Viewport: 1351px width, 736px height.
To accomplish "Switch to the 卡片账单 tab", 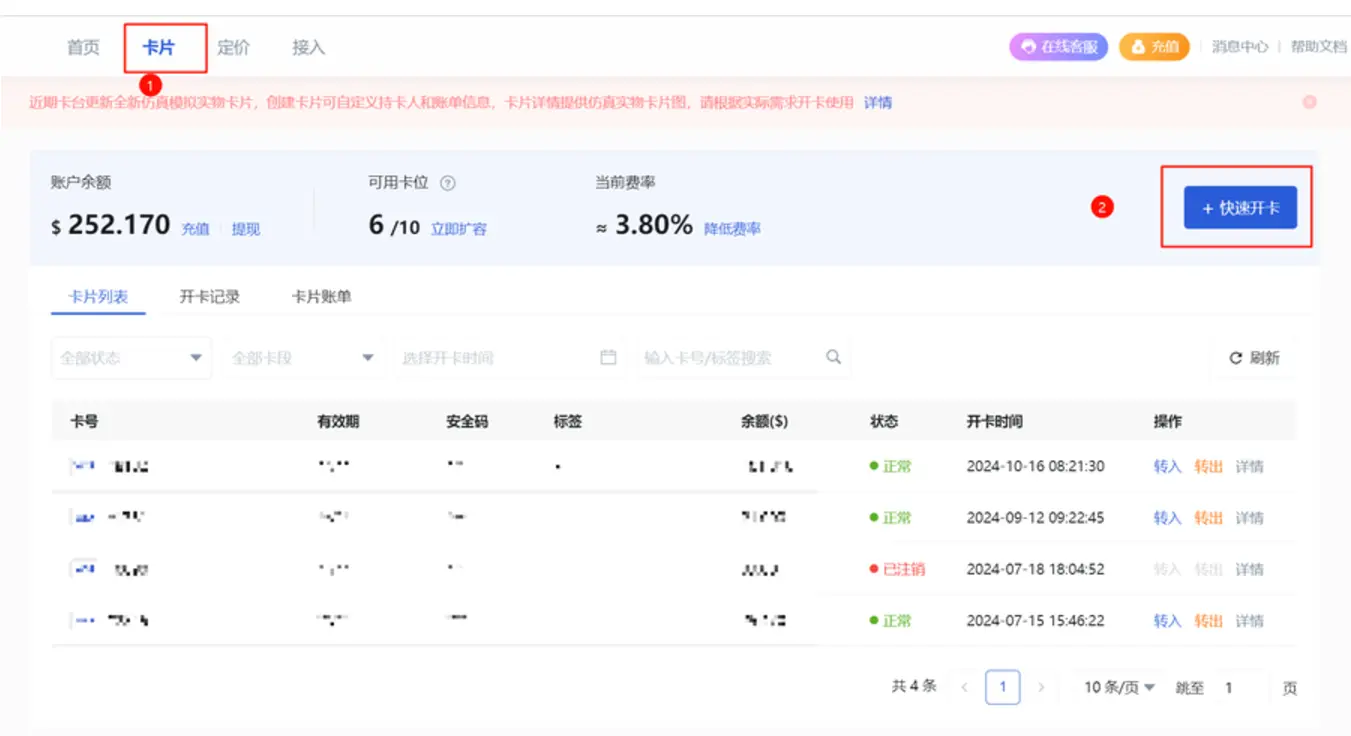I will click(x=321, y=297).
